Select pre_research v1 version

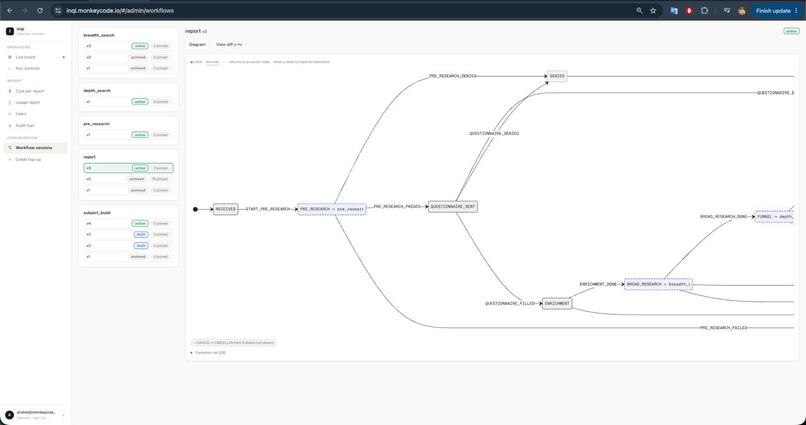[x=128, y=135]
